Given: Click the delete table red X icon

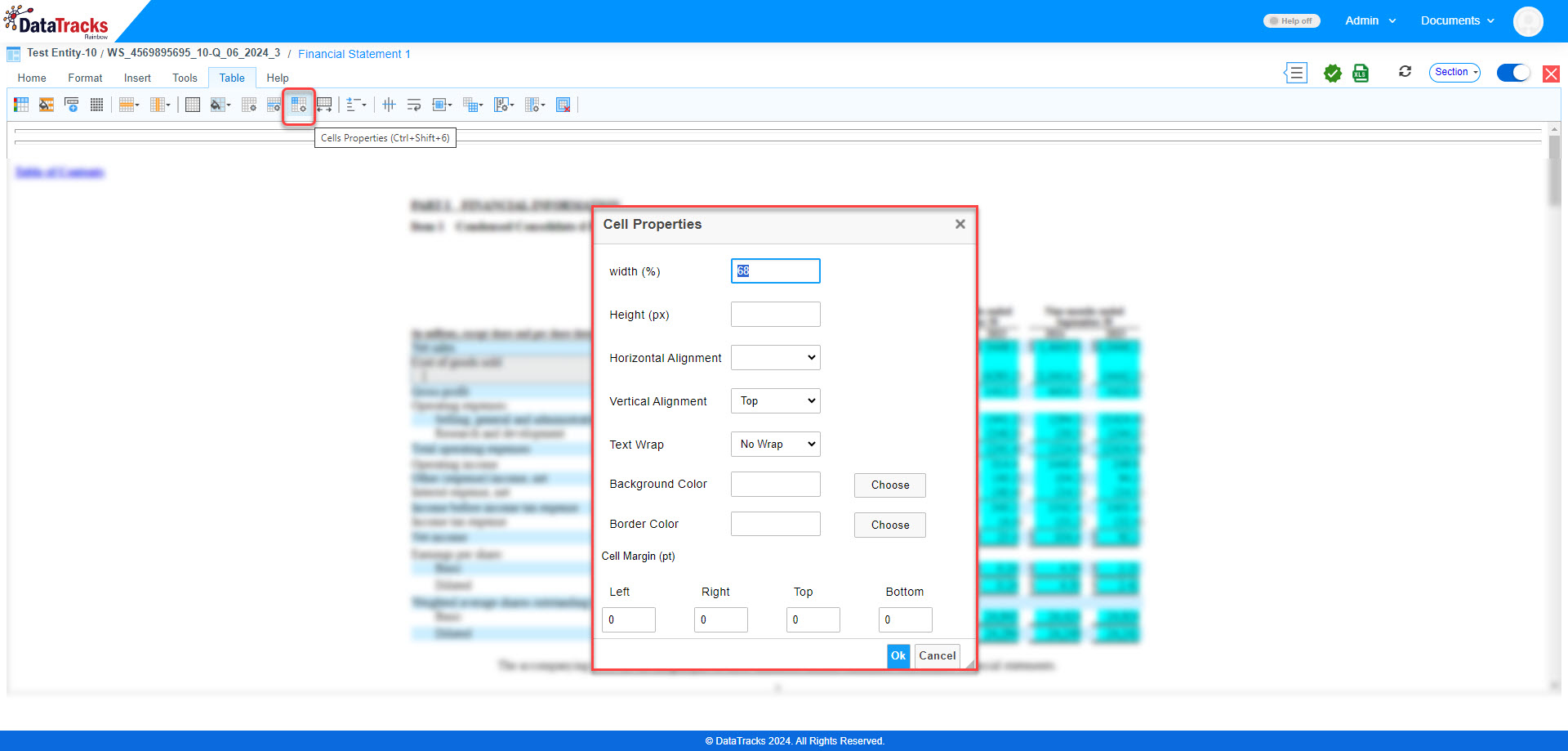Looking at the screenshot, I should click(563, 105).
